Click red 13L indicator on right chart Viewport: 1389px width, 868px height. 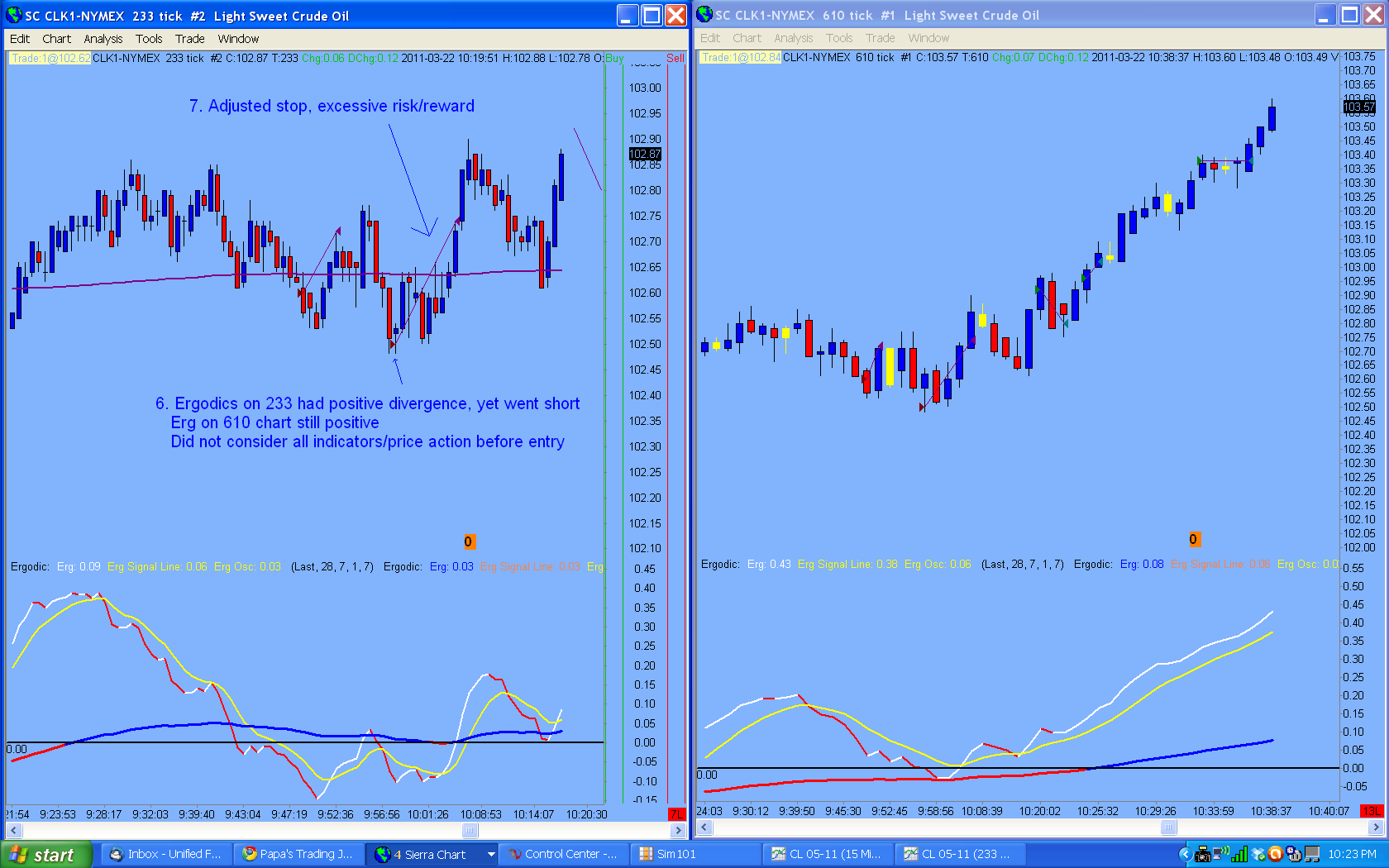pos(1372,811)
